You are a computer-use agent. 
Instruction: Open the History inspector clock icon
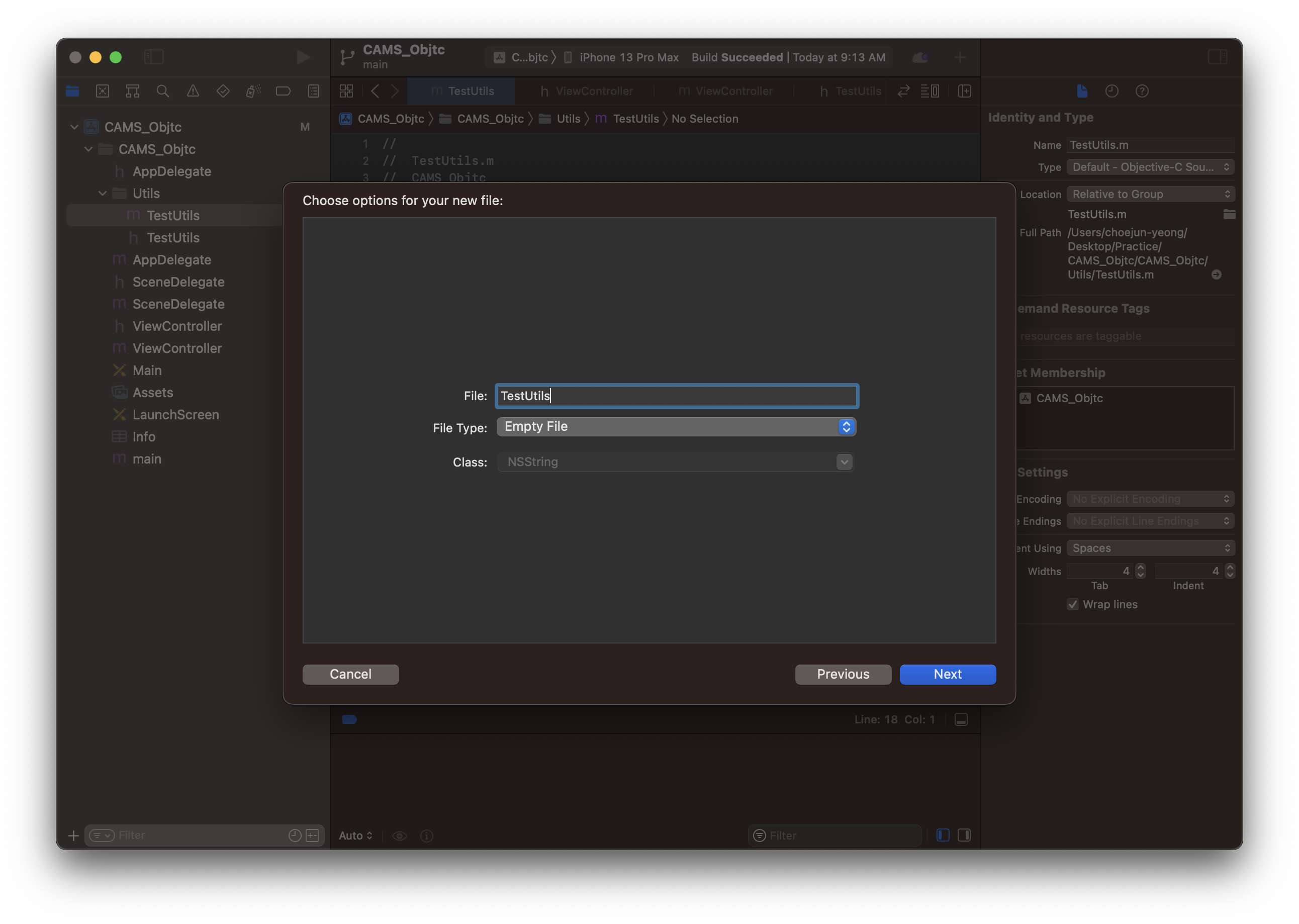point(1111,91)
